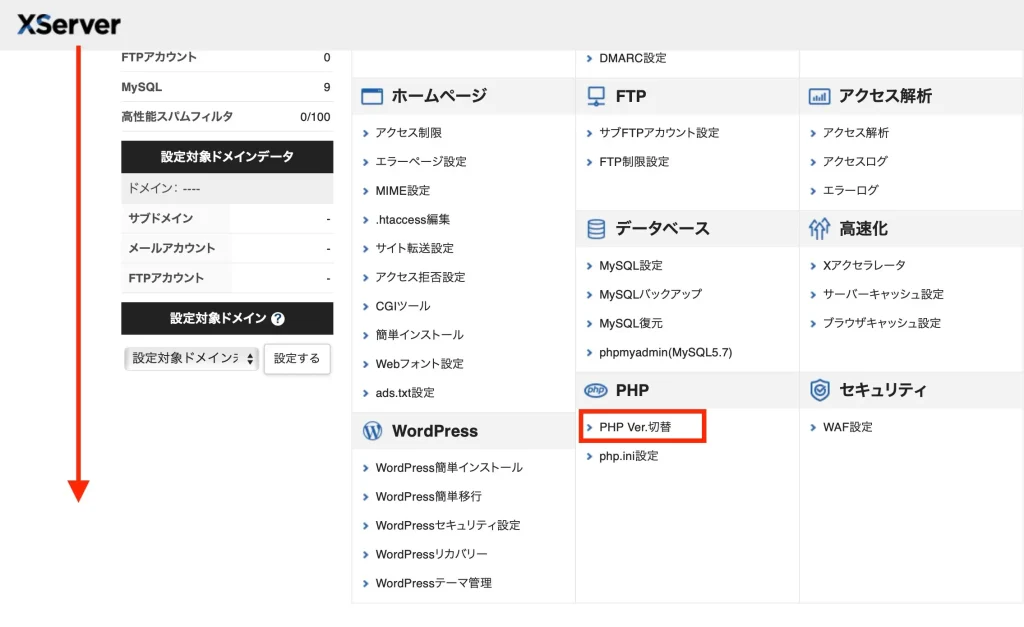
Task: Click the XServer logo
Action: point(69,25)
